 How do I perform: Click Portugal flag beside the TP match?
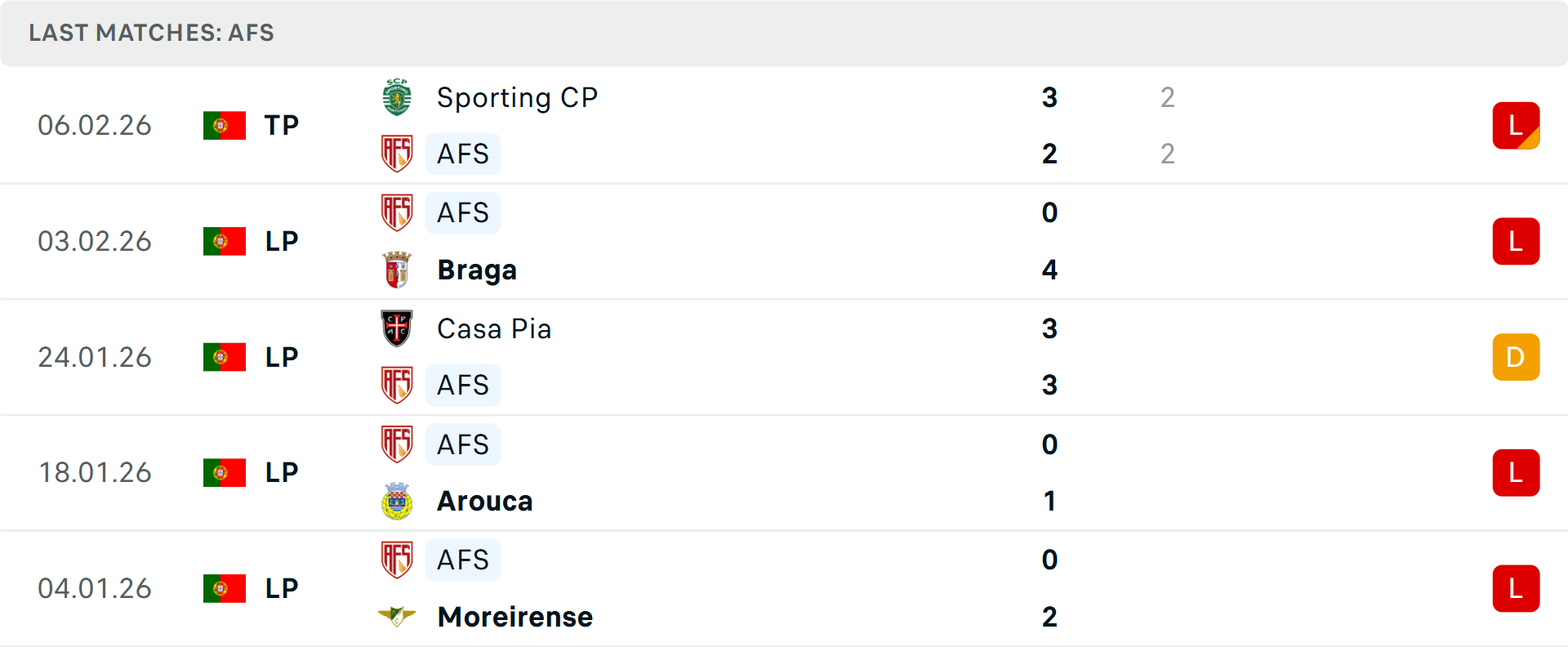point(225,125)
